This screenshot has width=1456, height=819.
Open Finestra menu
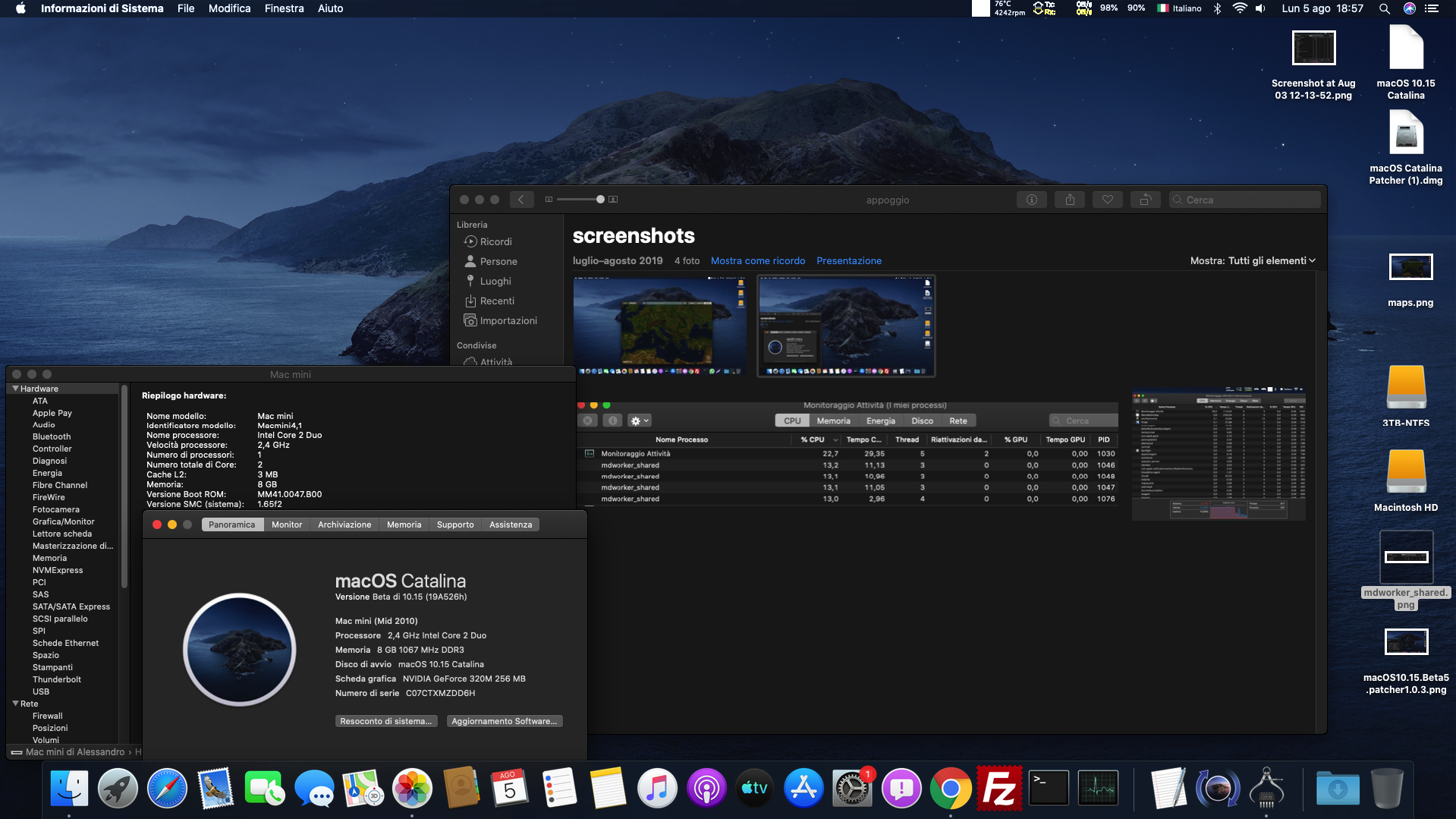click(x=284, y=8)
